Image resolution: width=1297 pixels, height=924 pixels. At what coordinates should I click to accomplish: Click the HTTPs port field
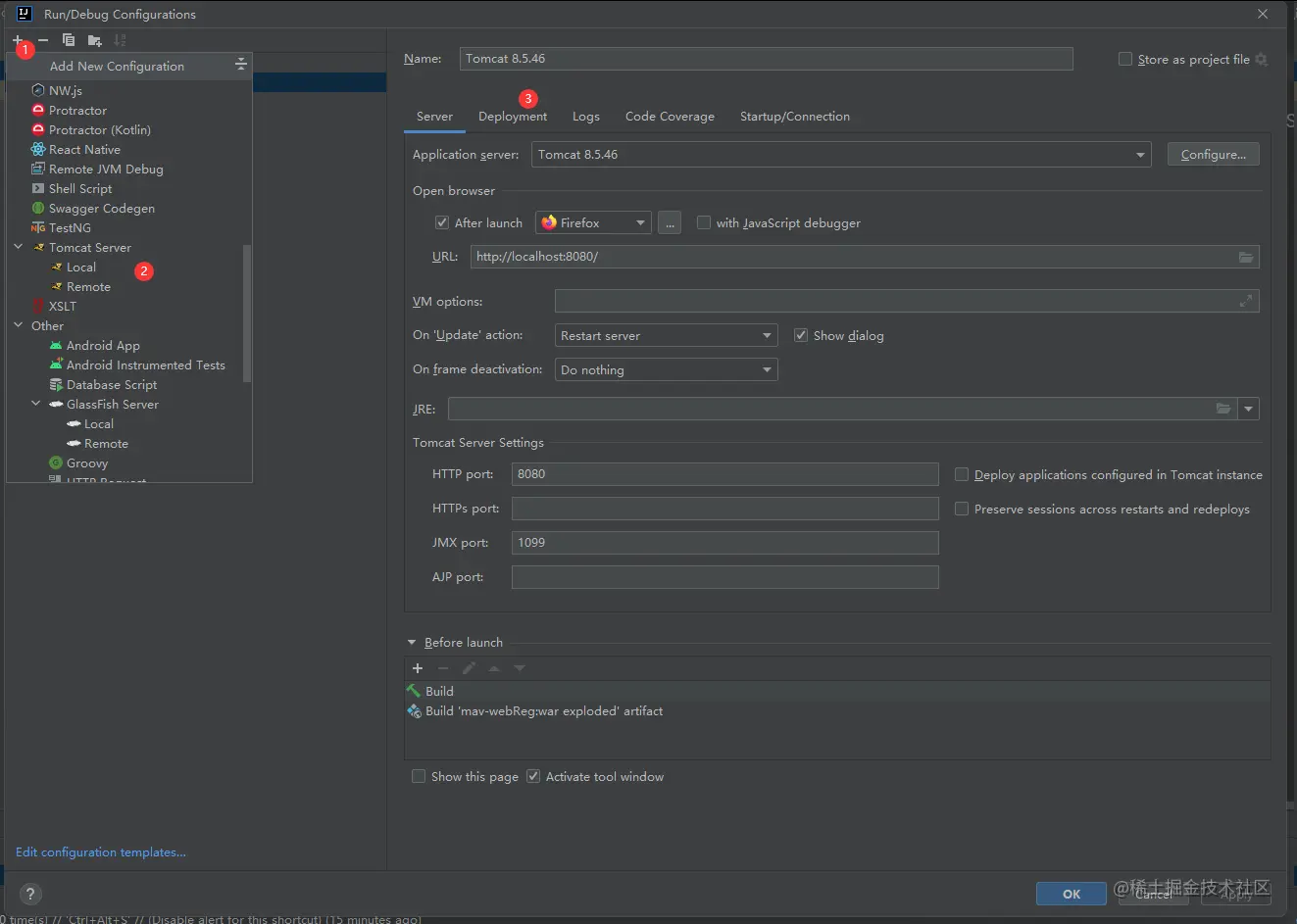tap(725, 509)
